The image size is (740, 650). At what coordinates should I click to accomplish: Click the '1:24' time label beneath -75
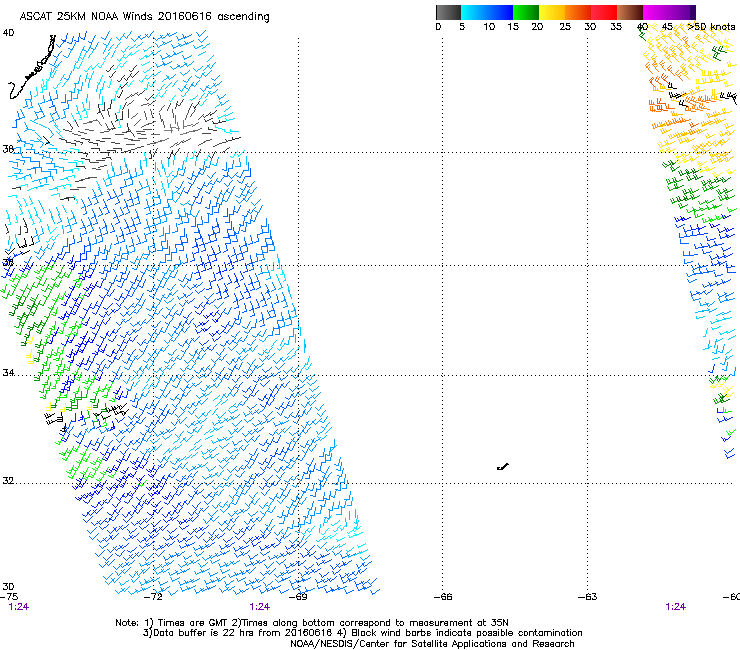(x=19, y=607)
